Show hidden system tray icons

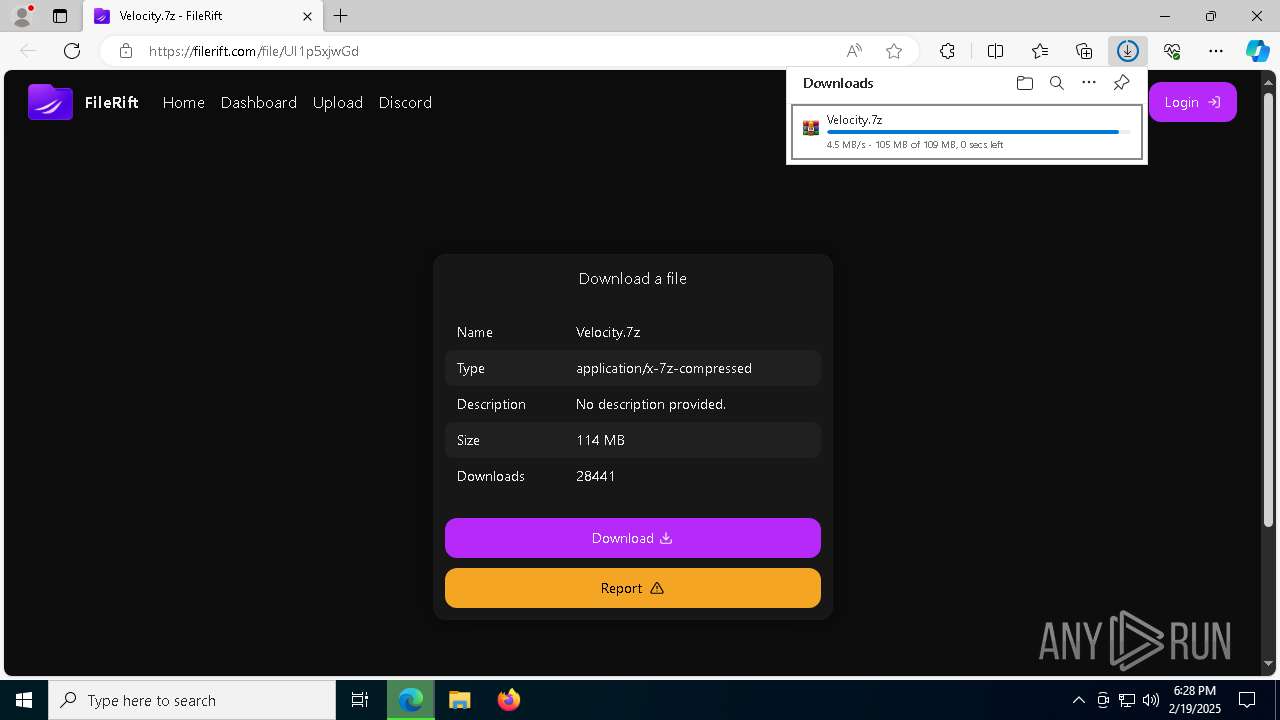tap(1078, 700)
